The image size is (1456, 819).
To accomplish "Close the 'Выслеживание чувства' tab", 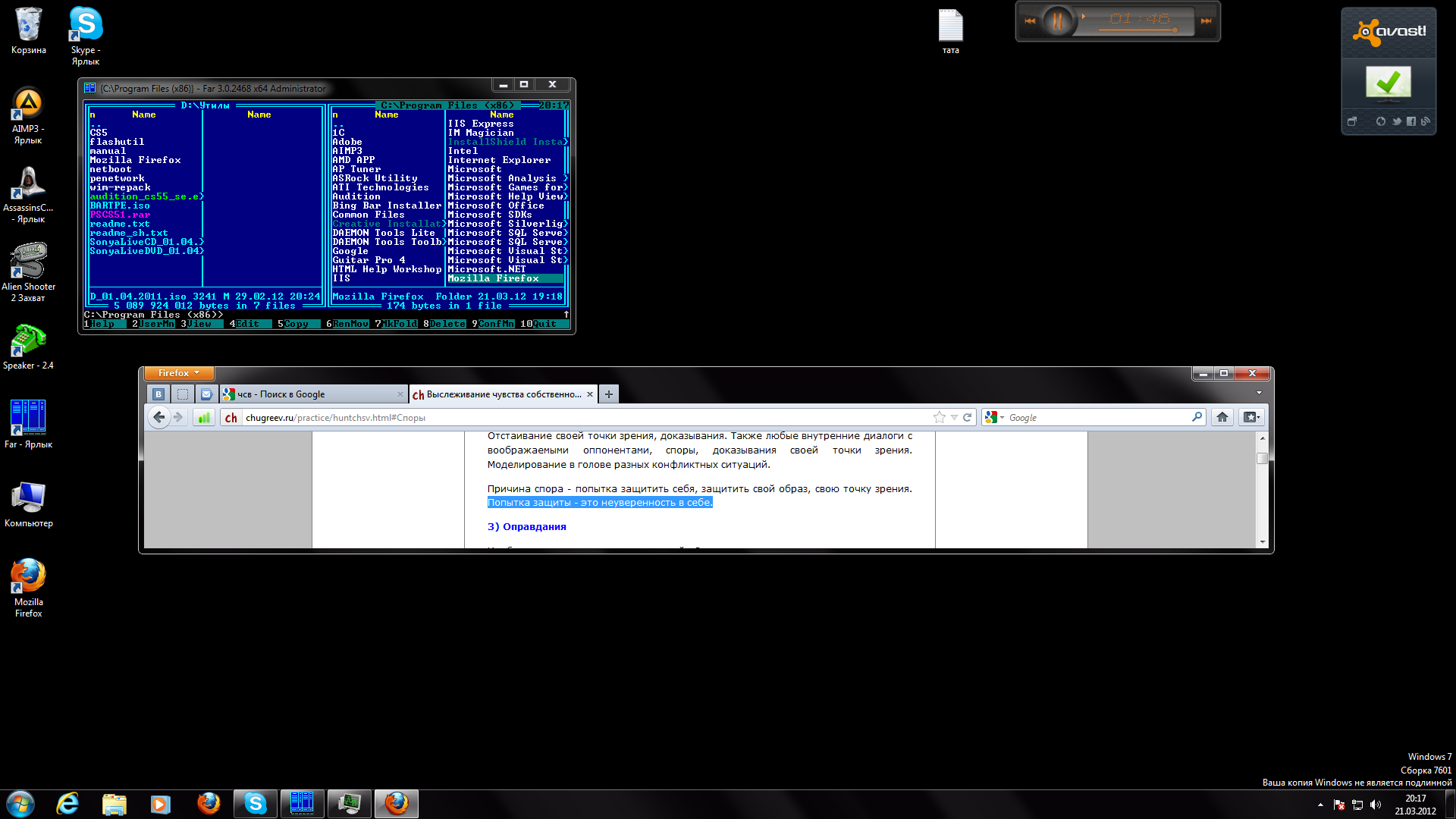I will (589, 394).
